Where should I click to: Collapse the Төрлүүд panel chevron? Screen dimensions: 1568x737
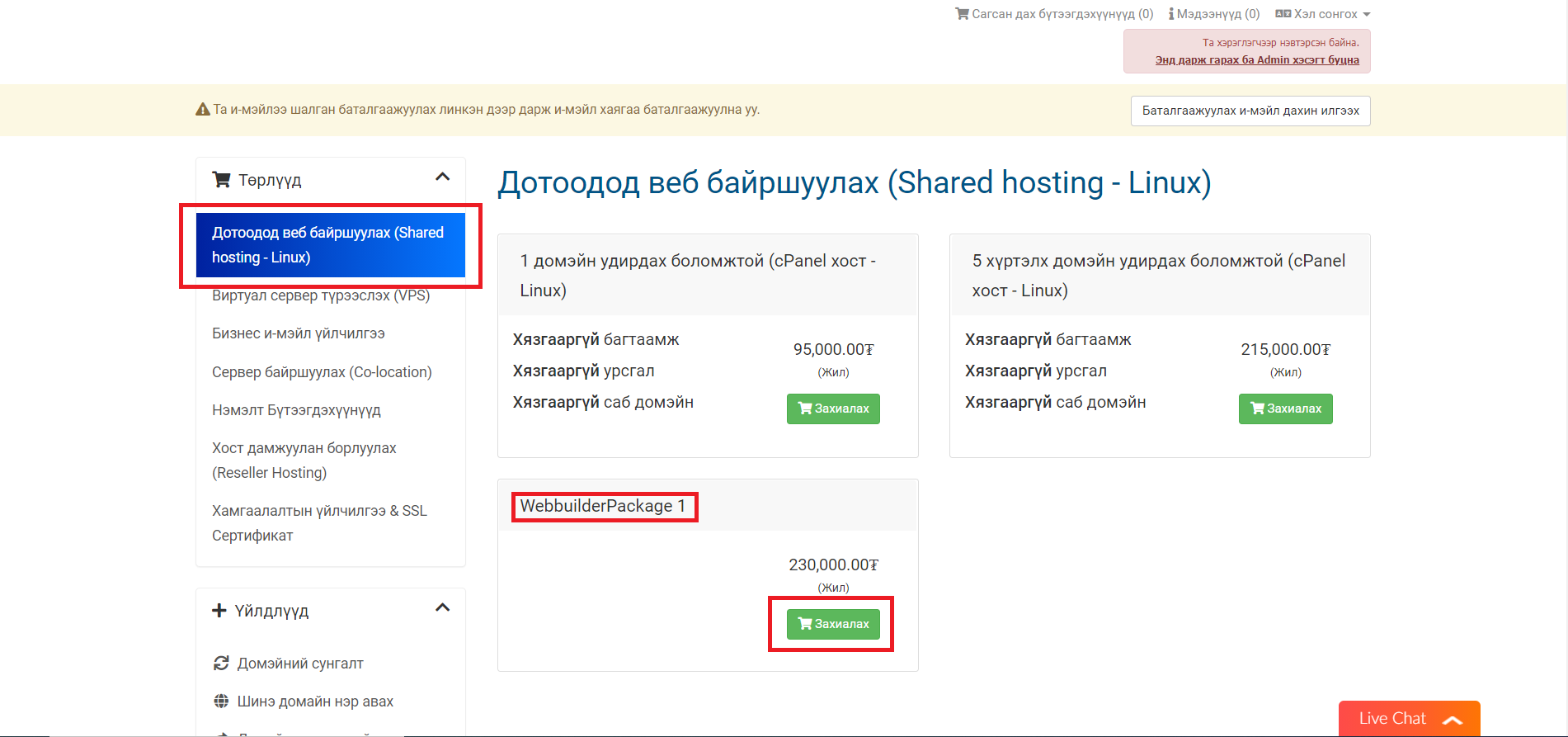point(442,177)
